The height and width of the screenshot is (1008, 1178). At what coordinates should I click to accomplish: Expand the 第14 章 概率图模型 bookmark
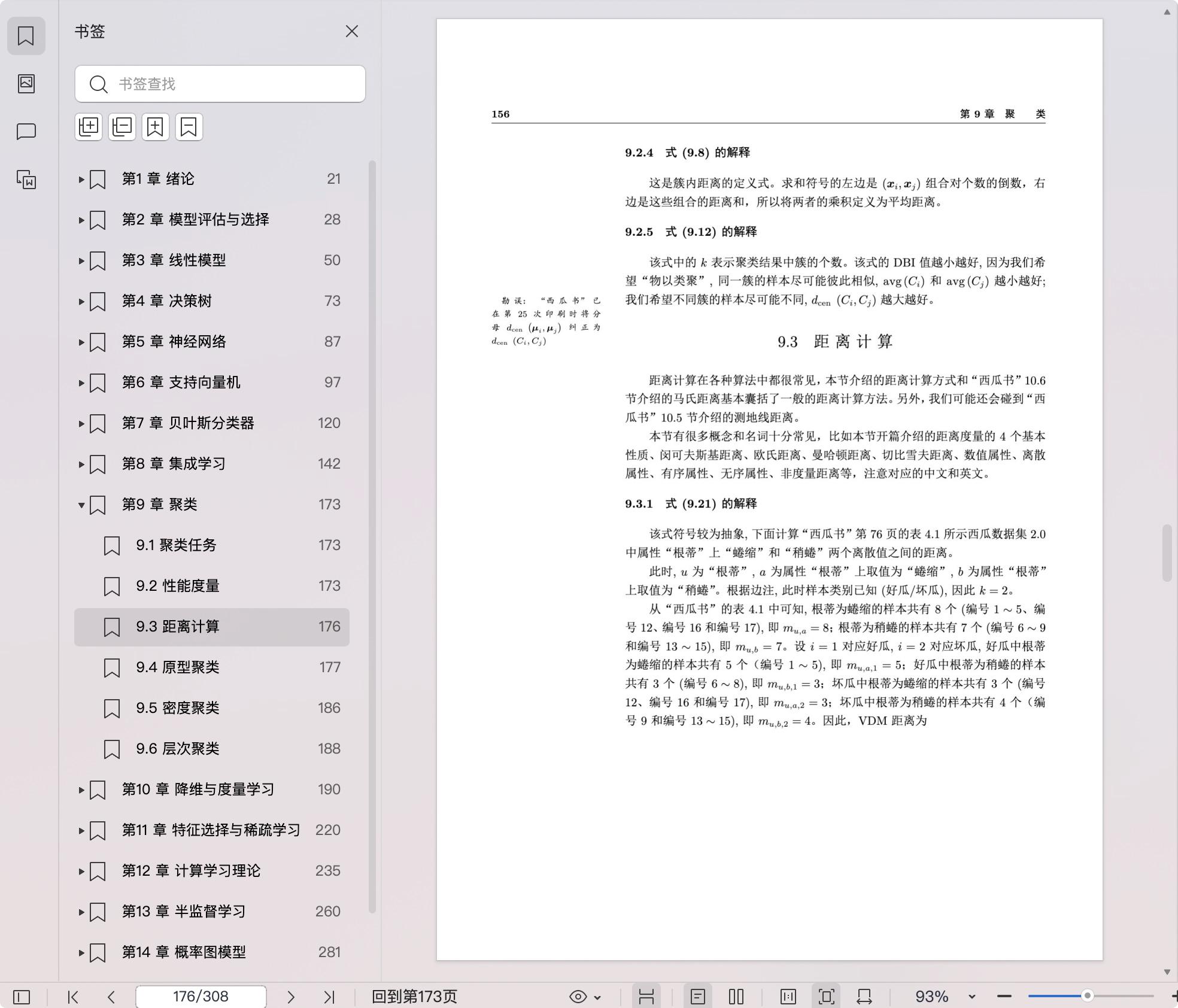(81, 952)
